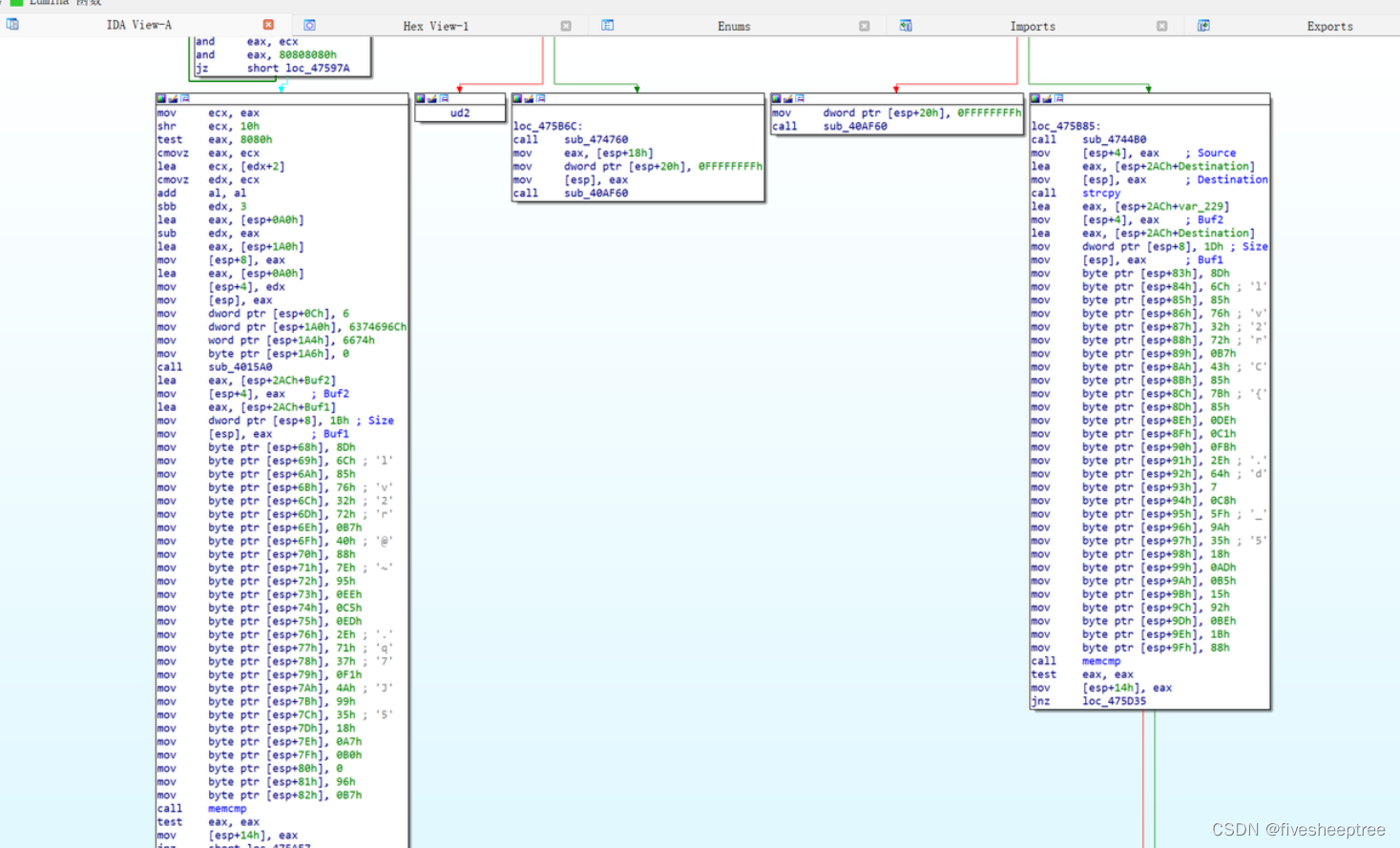Switch to the Enums tab

coord(733,26)
